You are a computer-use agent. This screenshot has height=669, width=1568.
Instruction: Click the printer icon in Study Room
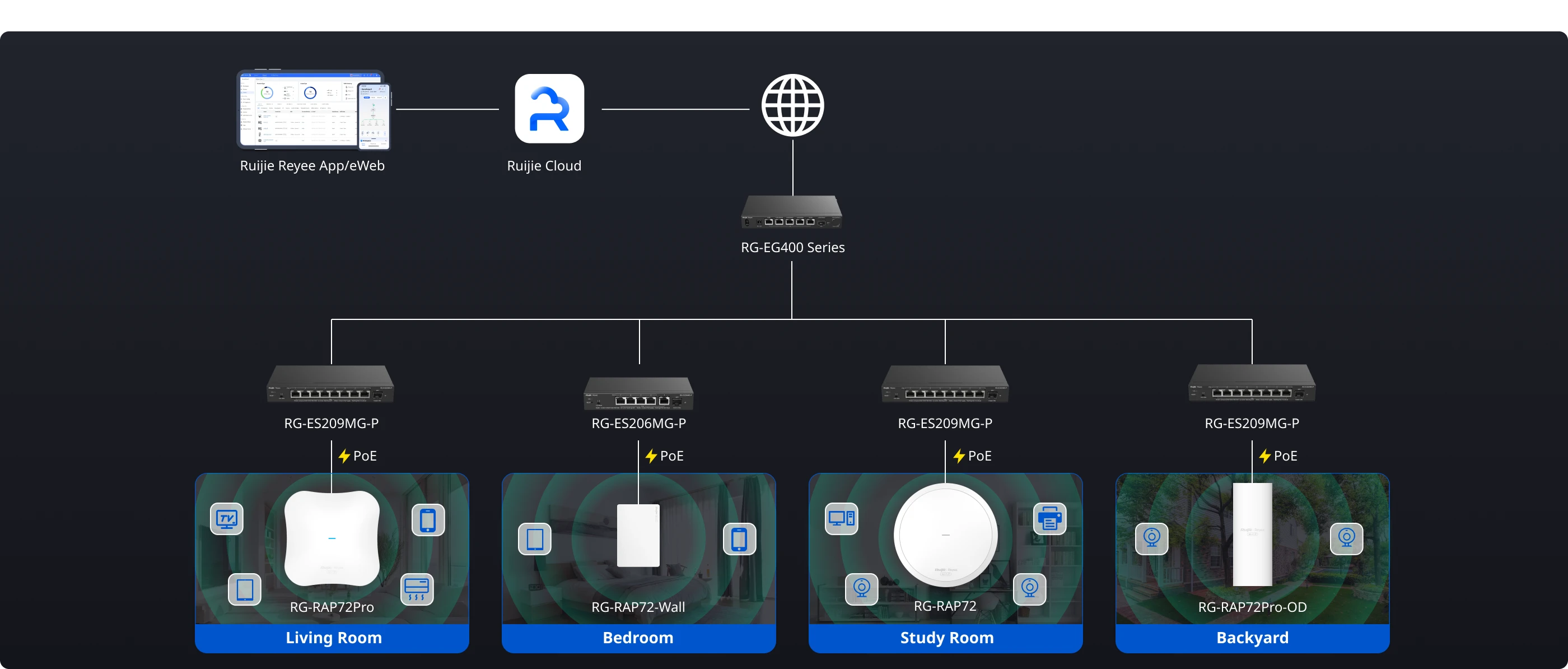coord(1050,518)
